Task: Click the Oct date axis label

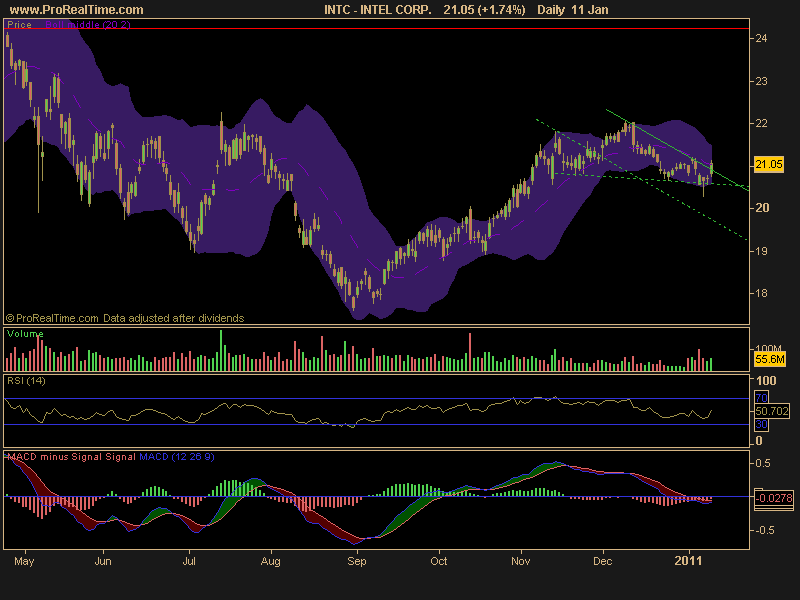Action: (x=439, y=561)
